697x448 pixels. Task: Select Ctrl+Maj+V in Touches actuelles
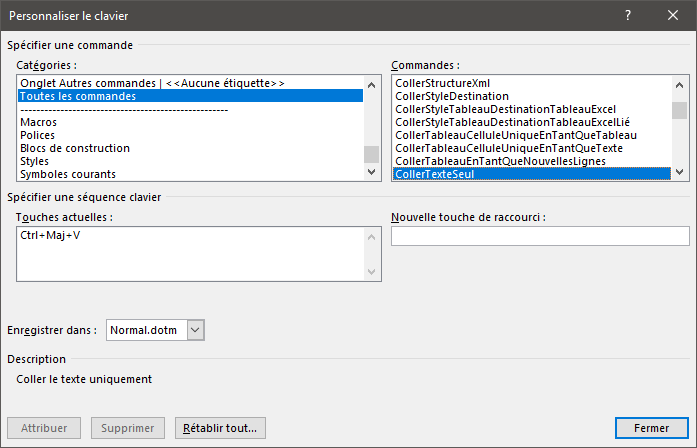click(x=50, y=235)
